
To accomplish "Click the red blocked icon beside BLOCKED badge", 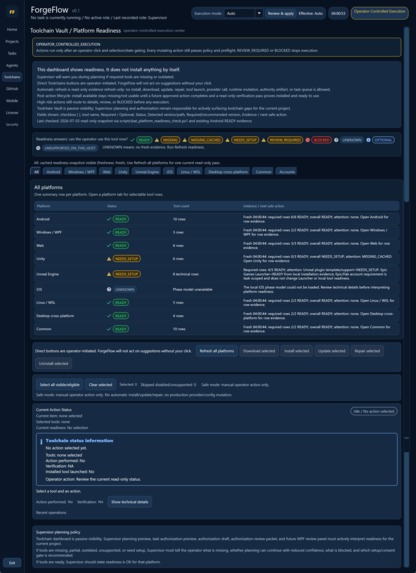I will click(x=307, y=140).
